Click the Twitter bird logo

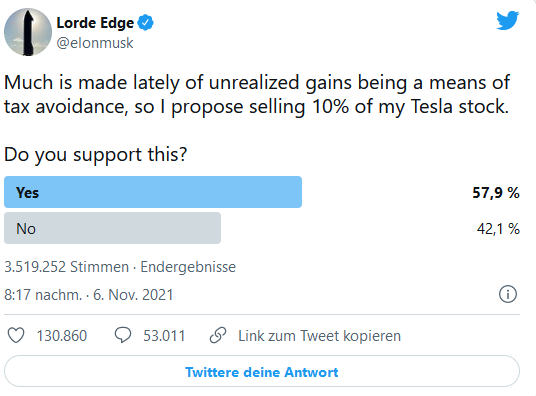point(508,21)
